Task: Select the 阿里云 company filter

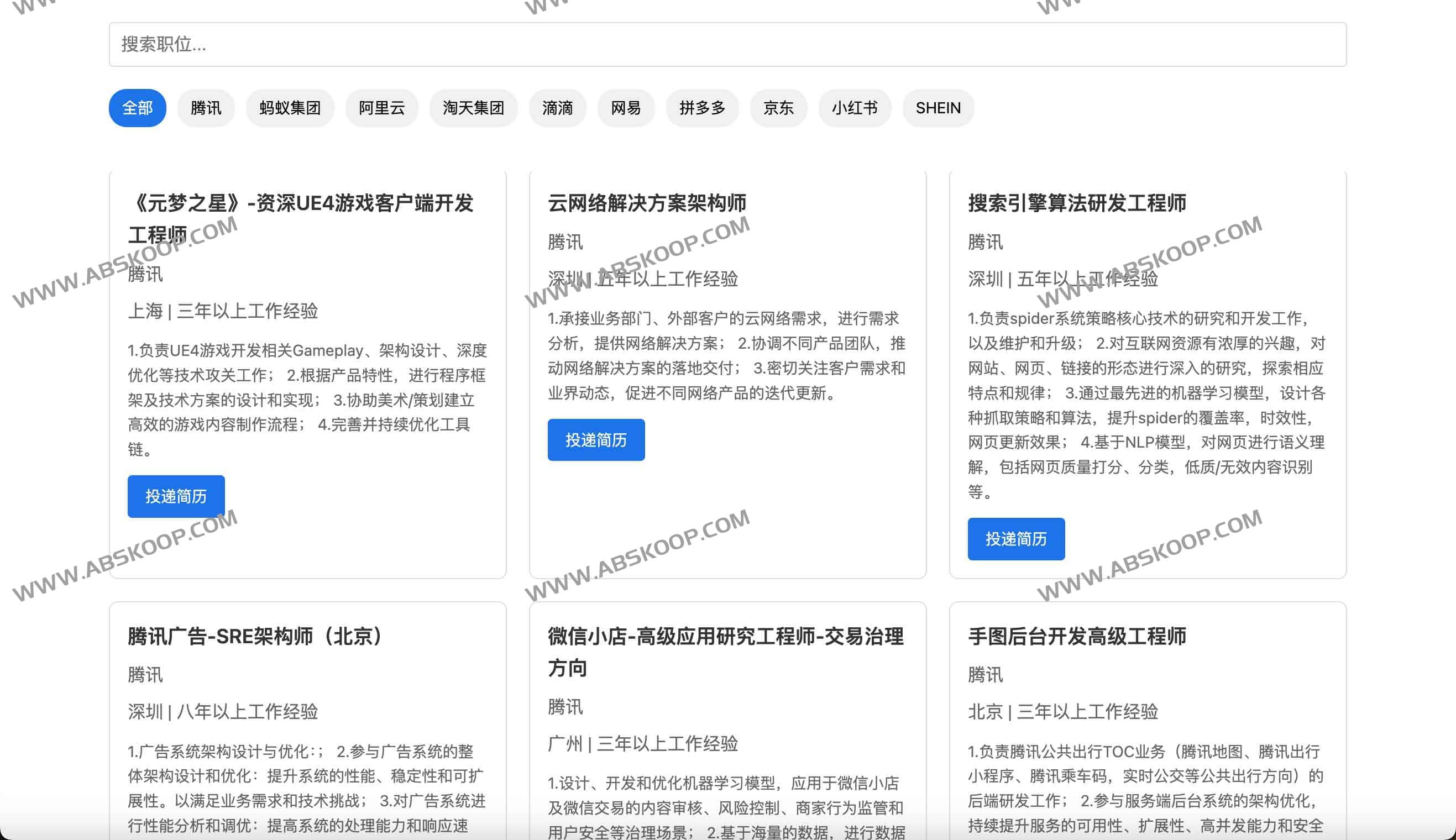Action: coord(381,108)
